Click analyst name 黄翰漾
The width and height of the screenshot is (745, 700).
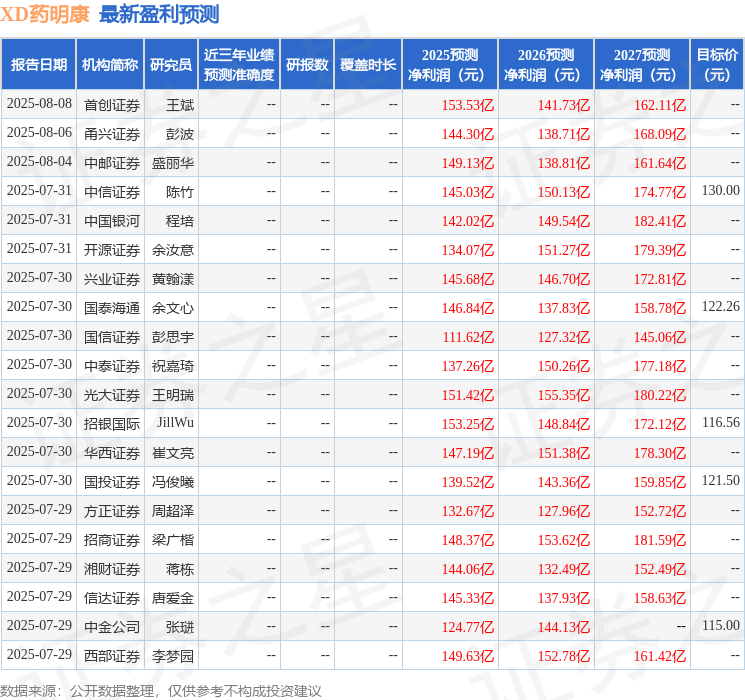pos(173,279)
